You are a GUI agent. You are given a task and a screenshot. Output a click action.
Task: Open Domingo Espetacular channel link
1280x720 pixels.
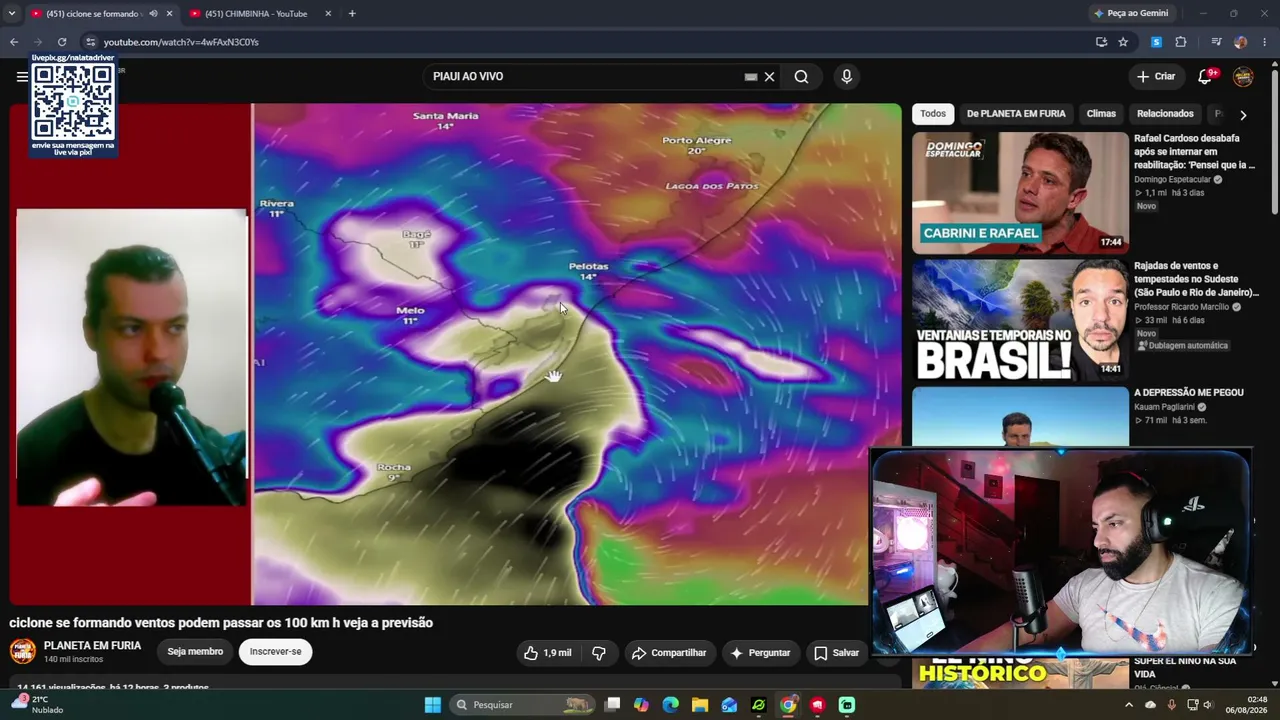click(1172, 180)
